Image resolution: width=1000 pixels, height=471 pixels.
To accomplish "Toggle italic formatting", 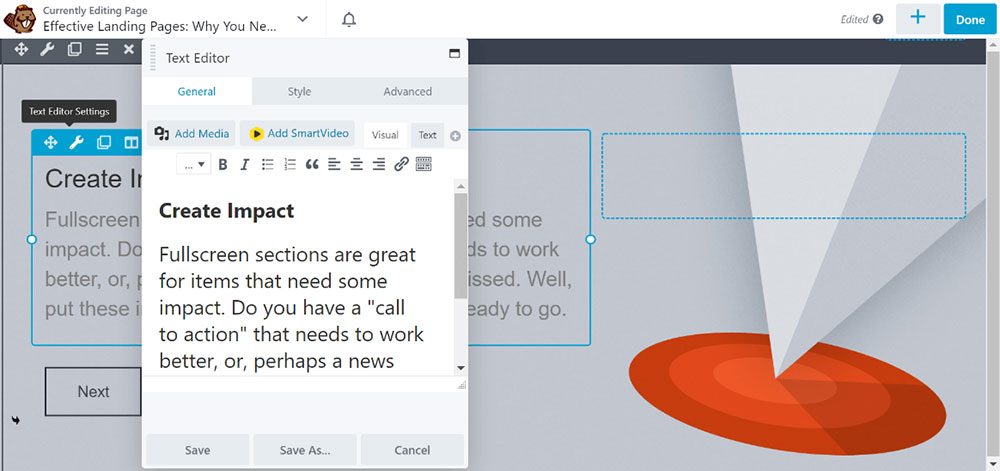I will pyautogui.click(x=244, y=164).
